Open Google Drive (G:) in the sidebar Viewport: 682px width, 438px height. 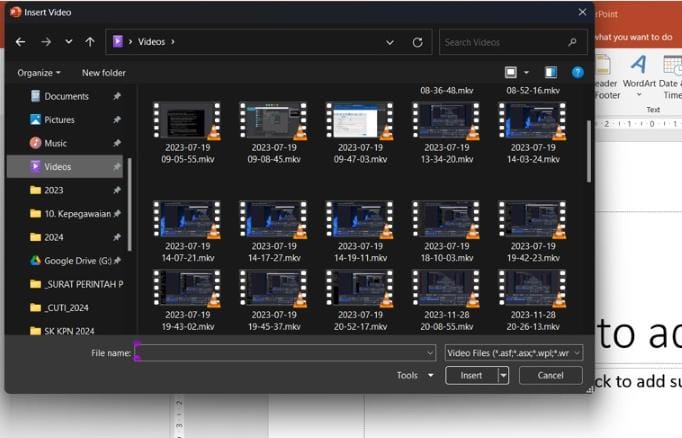tap(76, 261)
